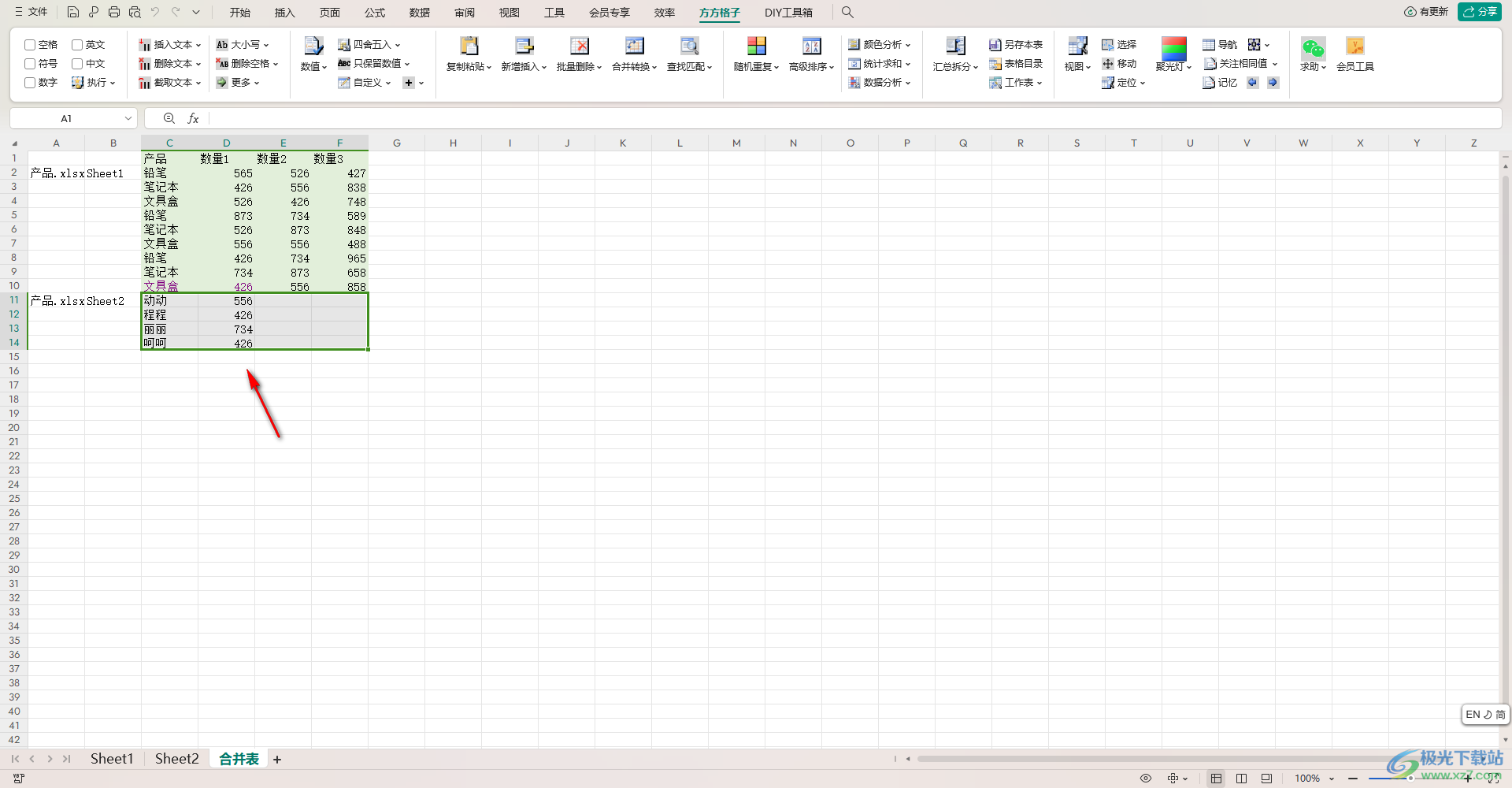Screen dimensions: 1512x788
Task: Click the 复制粘贴 clipboard icon
Action: pos(469,46)
